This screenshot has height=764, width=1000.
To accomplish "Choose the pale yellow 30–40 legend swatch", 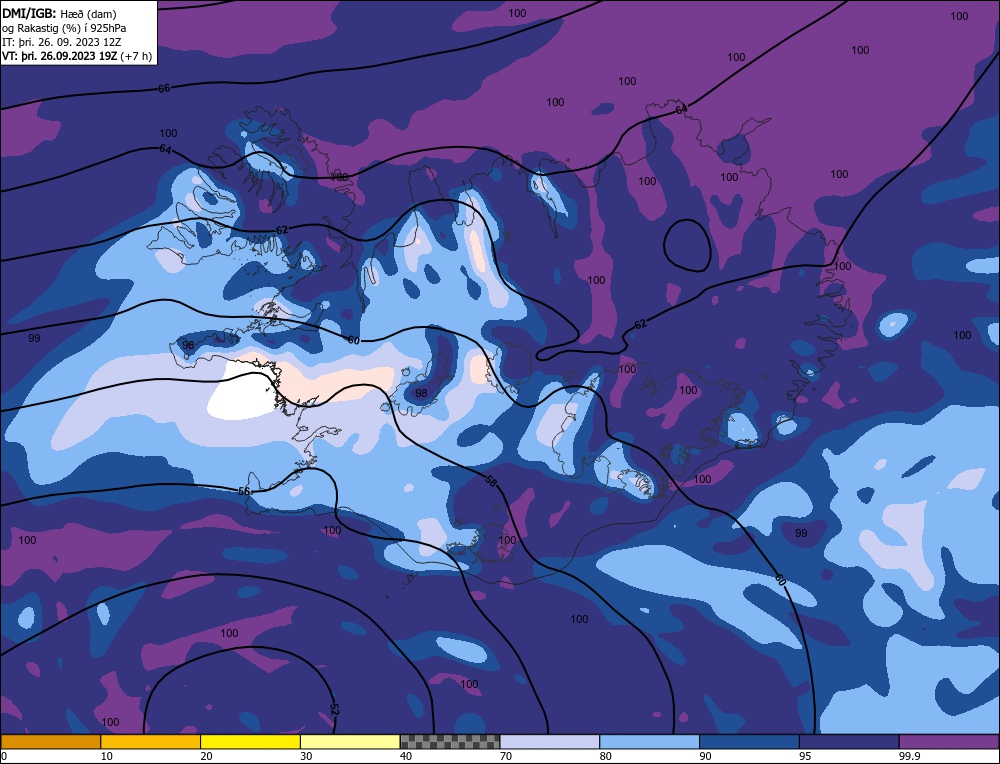I will (350, 742).
